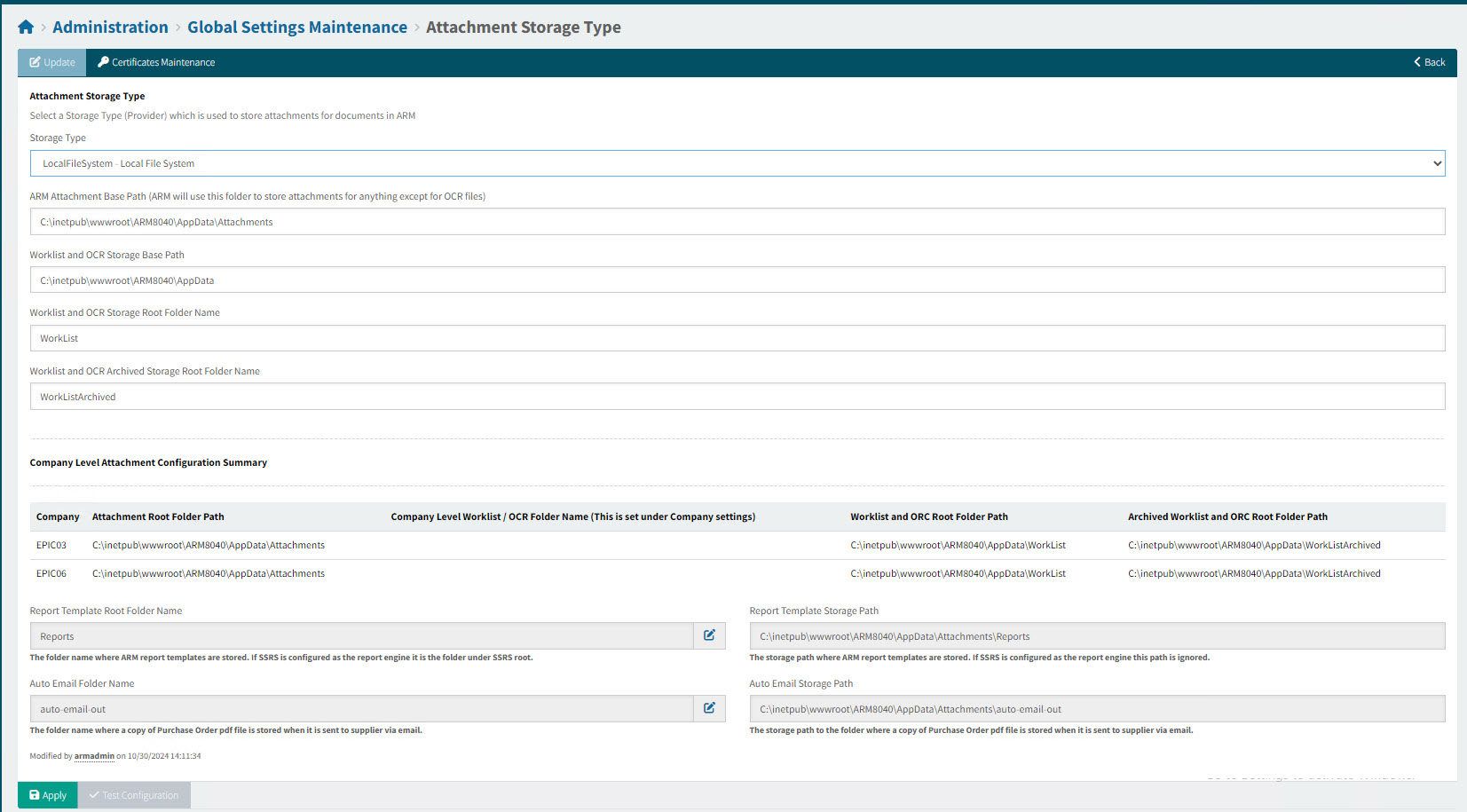Screen dimensions: 1467x812
Task: Click the Test Configuration button
Action: click(134, 795)
